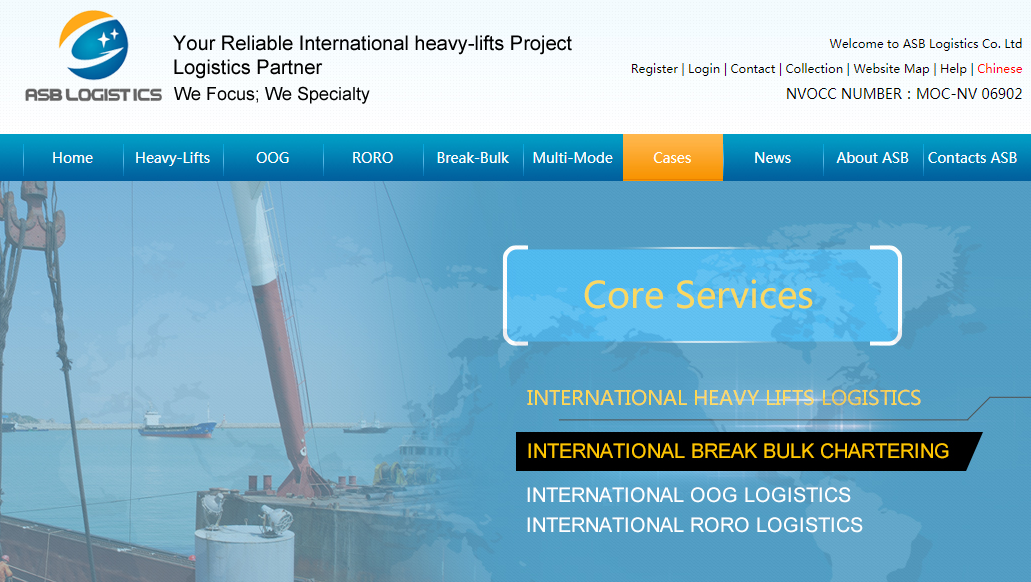Open the Multi-Mode menu item
This screenshot has height=582, width=1031.
(572, 158)
